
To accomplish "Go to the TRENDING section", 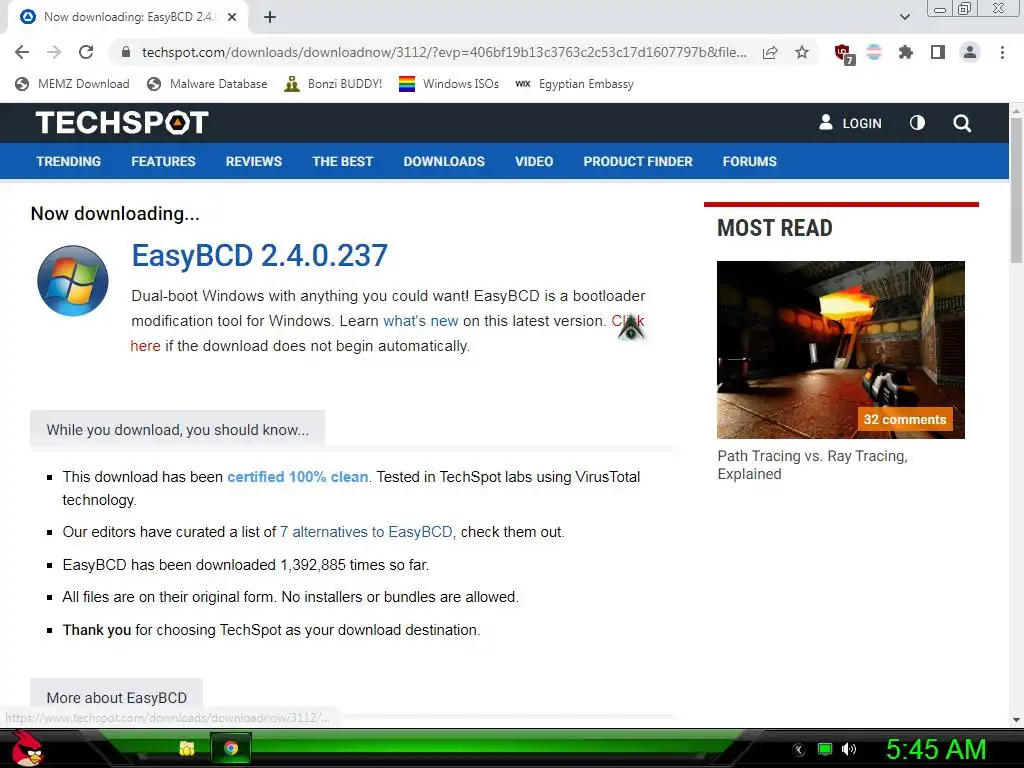I will (x=69, y=161).
